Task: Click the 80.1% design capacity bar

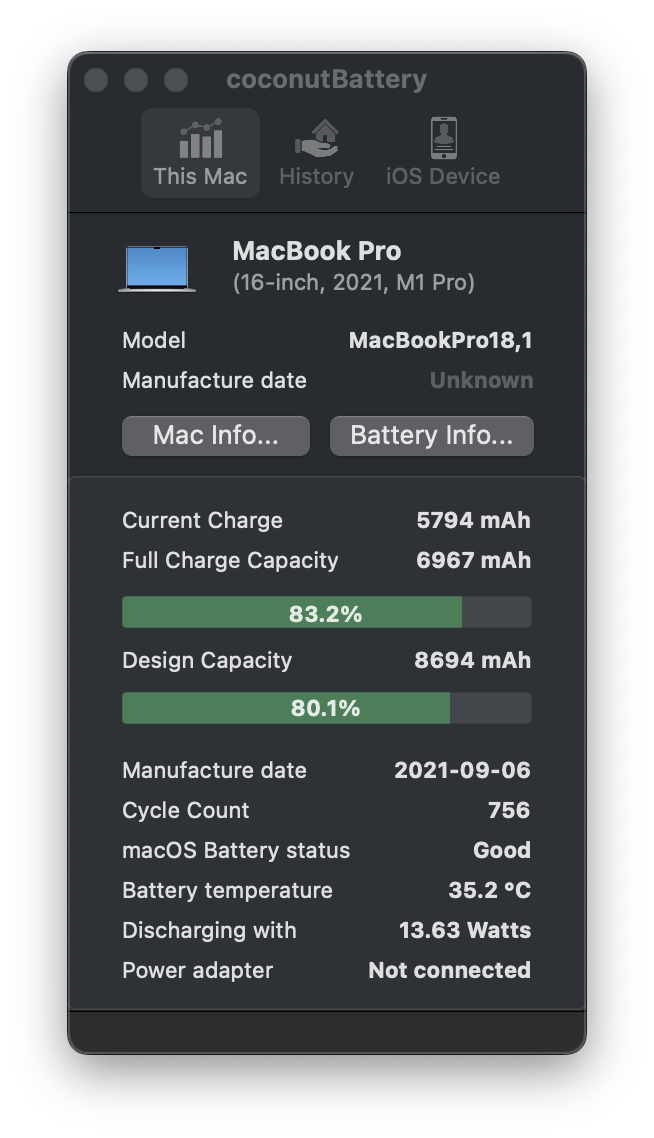Action: 327,708
